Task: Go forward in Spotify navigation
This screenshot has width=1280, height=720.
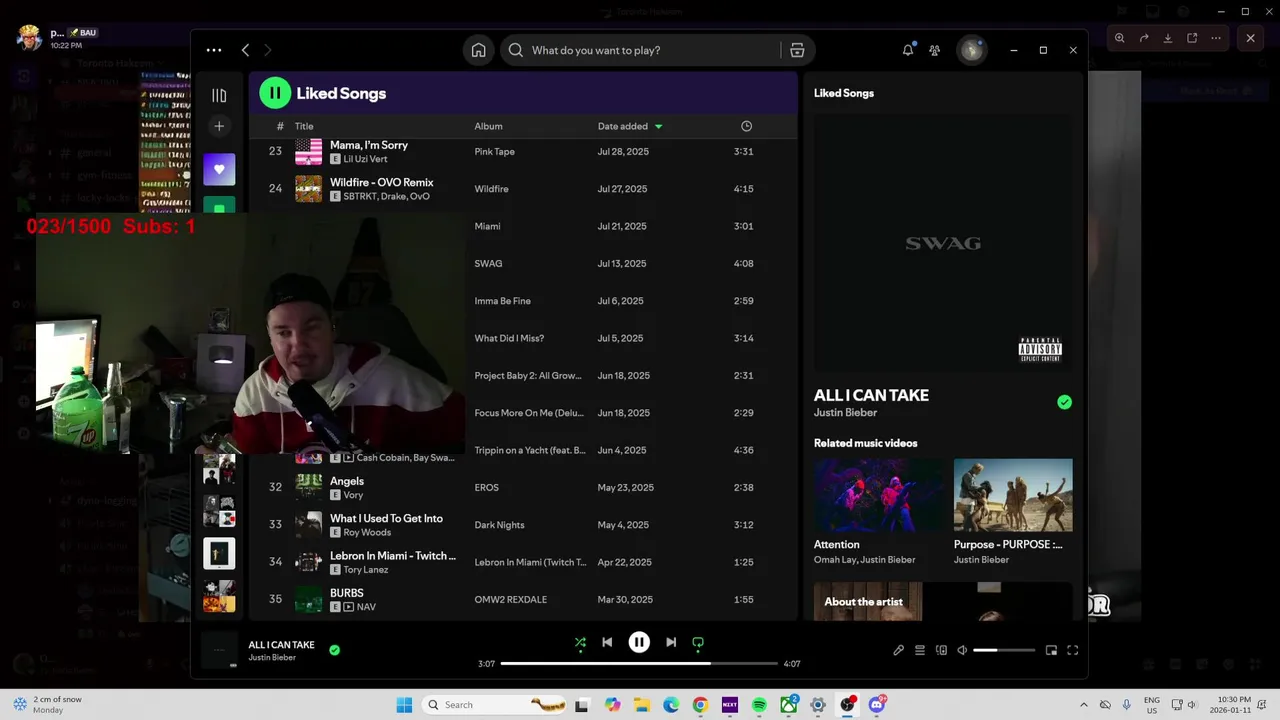Action: (267, 50)
